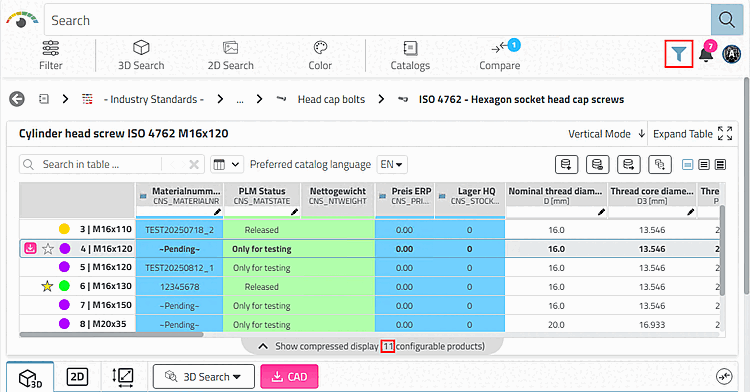
Task: Click the gauge logo icon
Action: [22, 20]
